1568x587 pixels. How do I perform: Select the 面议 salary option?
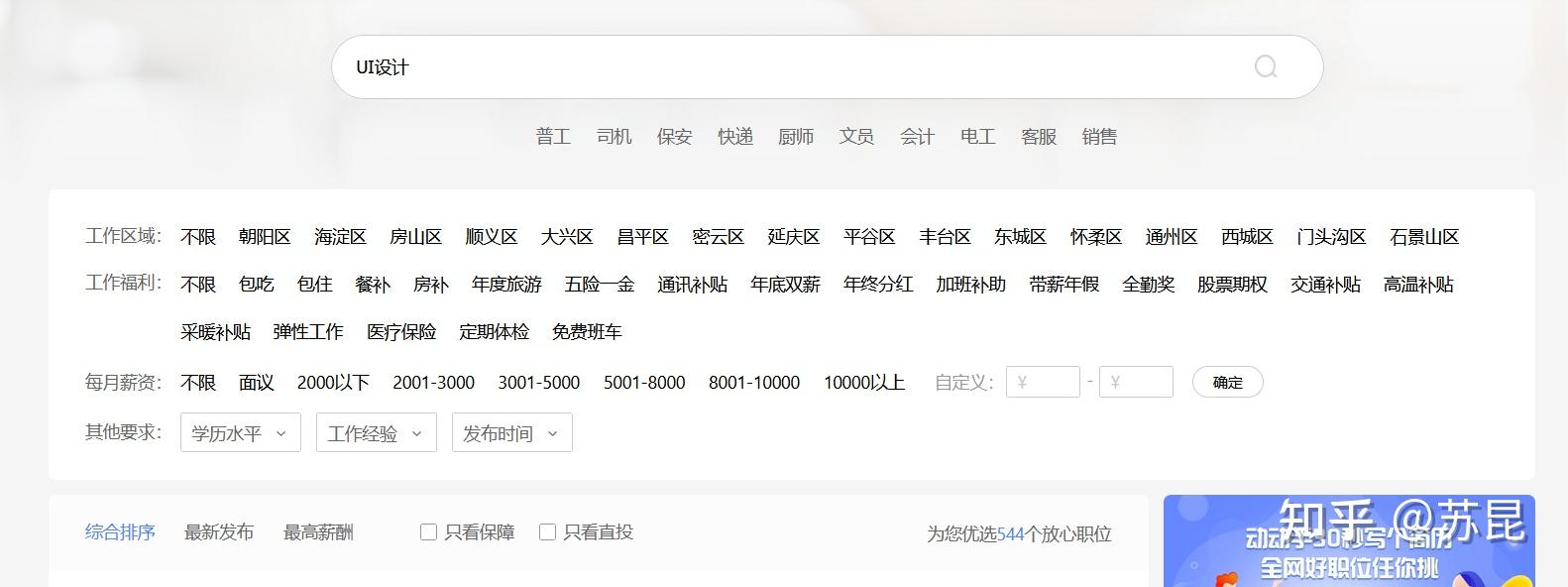pyautogui.click(x=256, y=383)
